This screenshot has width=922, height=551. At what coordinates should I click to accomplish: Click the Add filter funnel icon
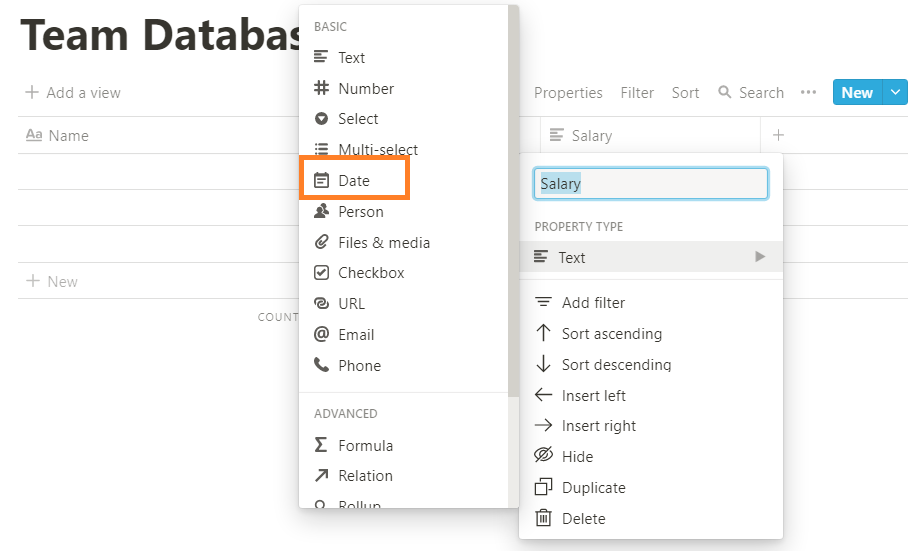(543, 302)
